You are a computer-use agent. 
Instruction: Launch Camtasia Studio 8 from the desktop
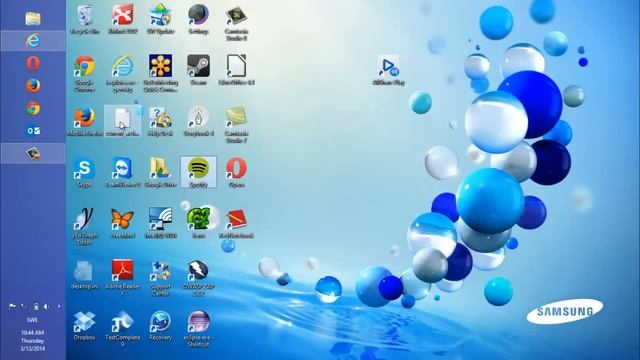pos(236,22)
